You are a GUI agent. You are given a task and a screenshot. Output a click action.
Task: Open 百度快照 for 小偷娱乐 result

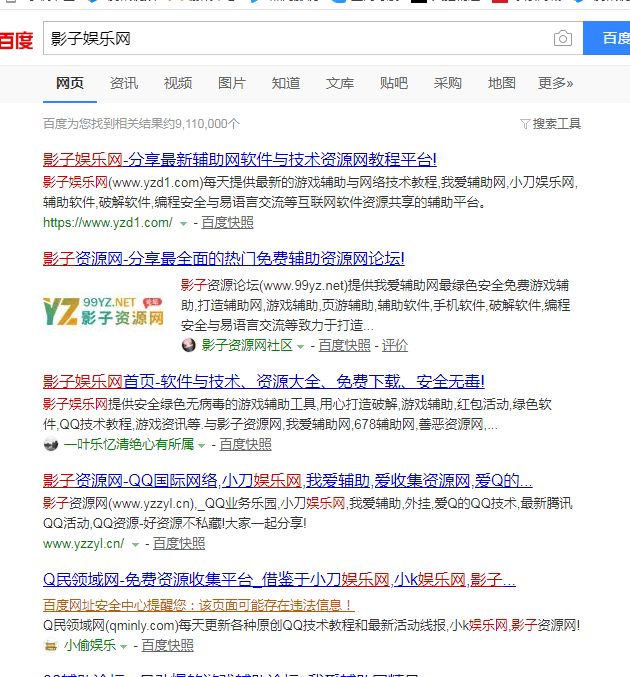pyautogui.click(x=167, y=645)
